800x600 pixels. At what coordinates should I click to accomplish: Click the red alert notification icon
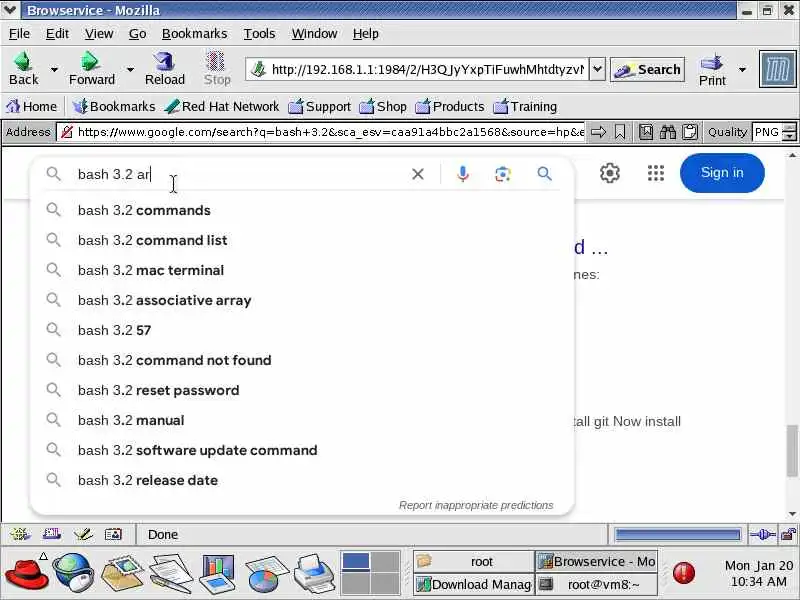684,572
